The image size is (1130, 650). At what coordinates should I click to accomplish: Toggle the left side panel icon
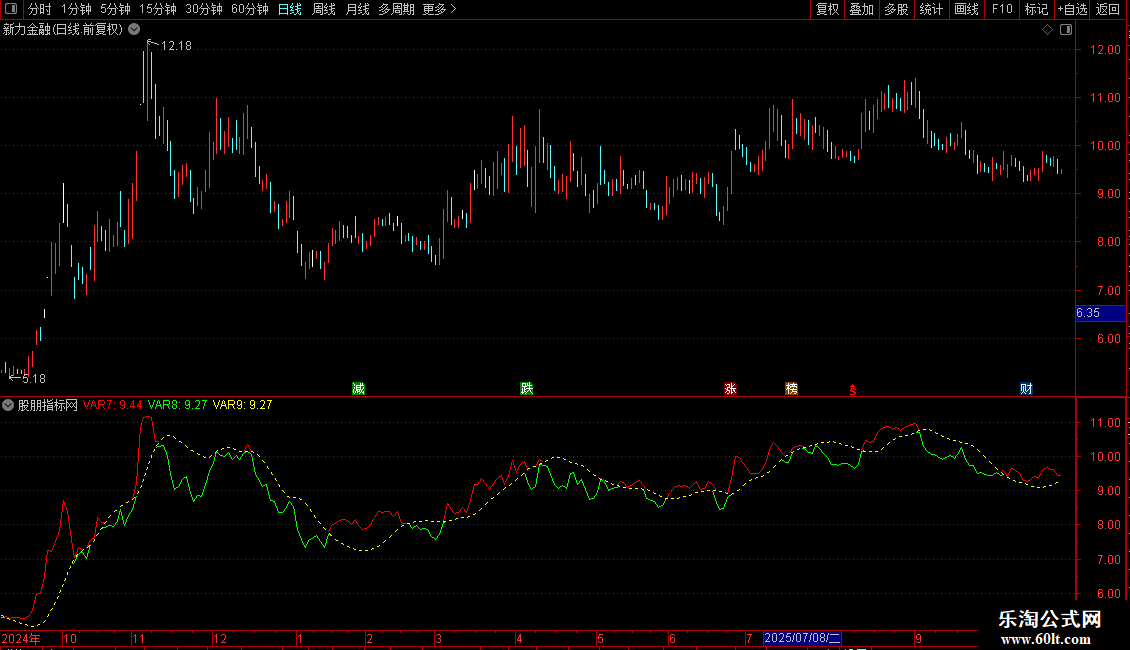pyautogui.click(x=11, y=9)
